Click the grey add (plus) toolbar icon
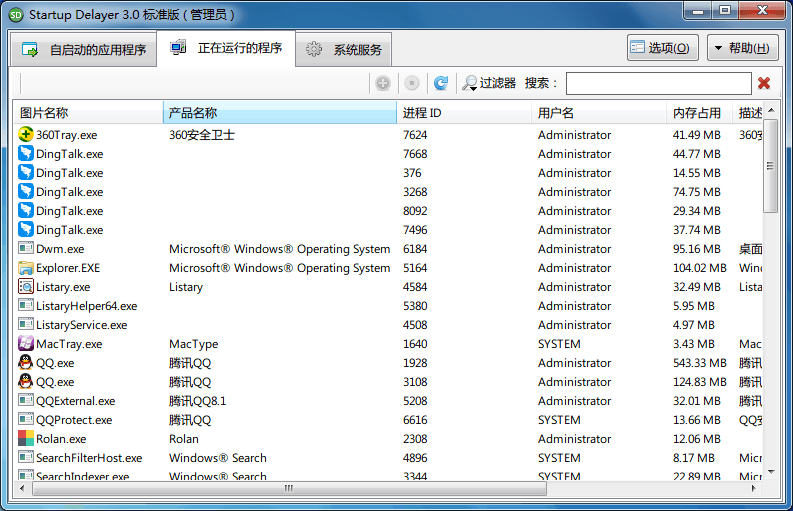Screen dimensions: 793x511 pos(382,83)
